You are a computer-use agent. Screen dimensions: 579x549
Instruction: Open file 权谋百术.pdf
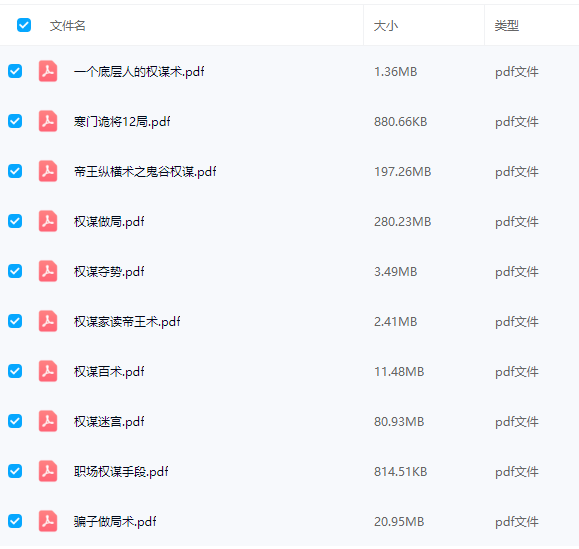pyautogui.click(x=109, y=371)
